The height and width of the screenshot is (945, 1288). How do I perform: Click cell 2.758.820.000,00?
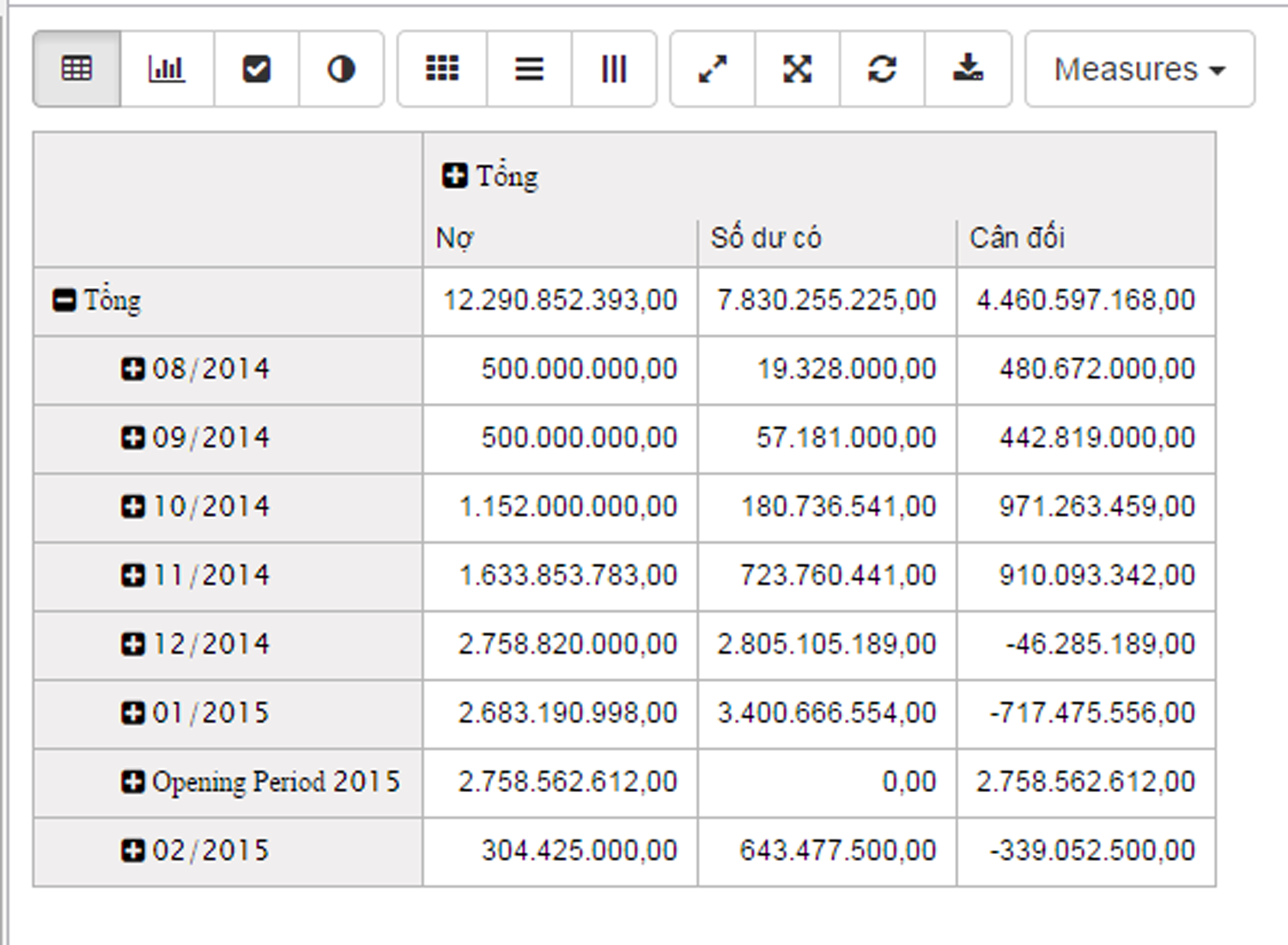tap(568, 643)
